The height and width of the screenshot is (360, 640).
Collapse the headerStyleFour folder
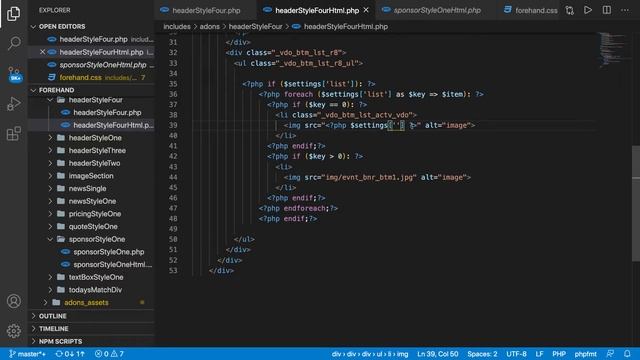pyautogui.click(x=92, y=100)
